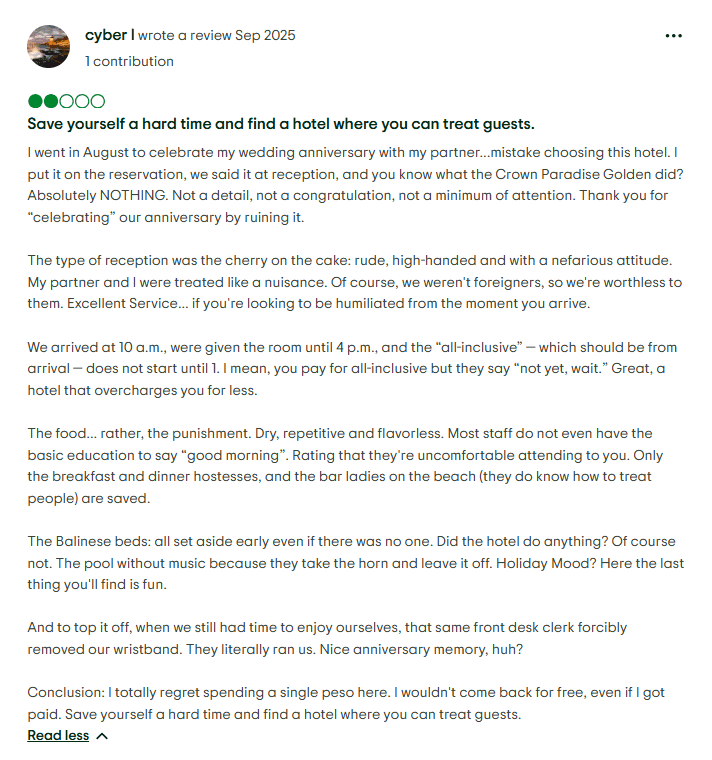712x760 pixels.
Task: Open the review title "Save yourself a hard time"
Action: (280, 124)
